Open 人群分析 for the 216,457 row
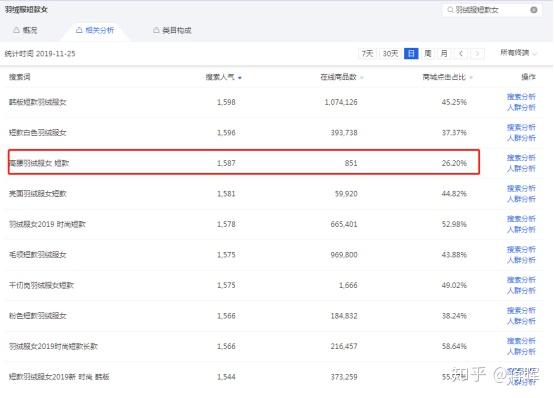554x398 pixels. [521, 352]
